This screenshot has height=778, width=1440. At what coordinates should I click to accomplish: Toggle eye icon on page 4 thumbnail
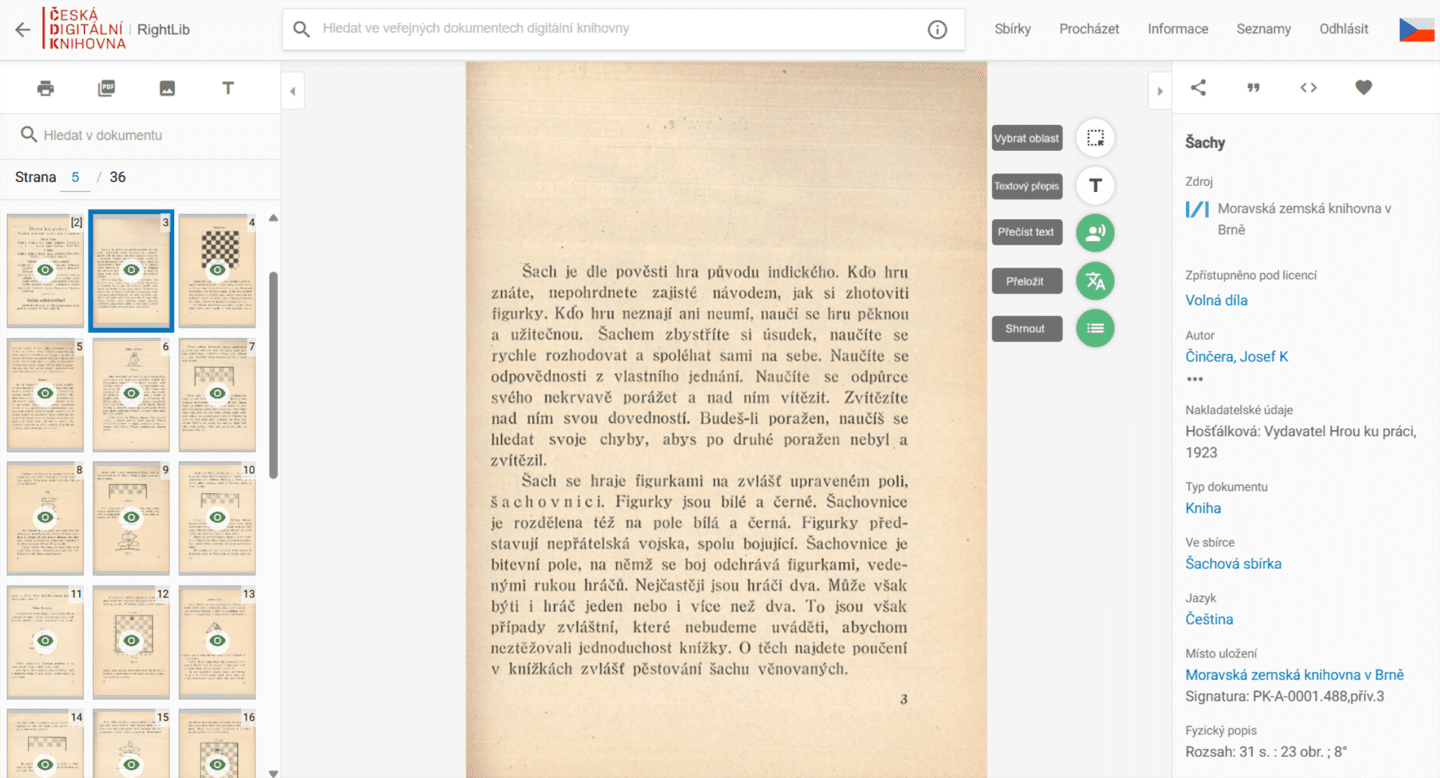pos(217,270)
